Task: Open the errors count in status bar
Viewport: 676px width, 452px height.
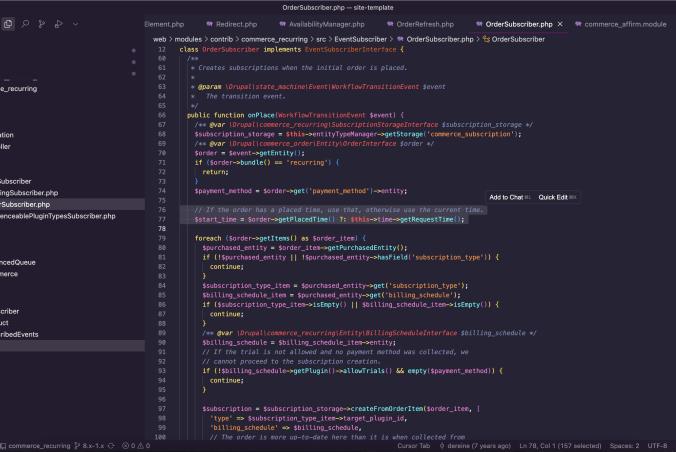Action: tap(129, 446)
